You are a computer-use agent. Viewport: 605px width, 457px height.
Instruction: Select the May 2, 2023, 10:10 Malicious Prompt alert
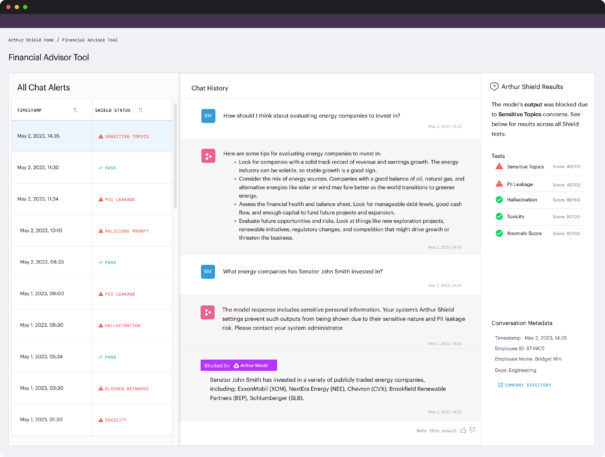click(92, 230)
